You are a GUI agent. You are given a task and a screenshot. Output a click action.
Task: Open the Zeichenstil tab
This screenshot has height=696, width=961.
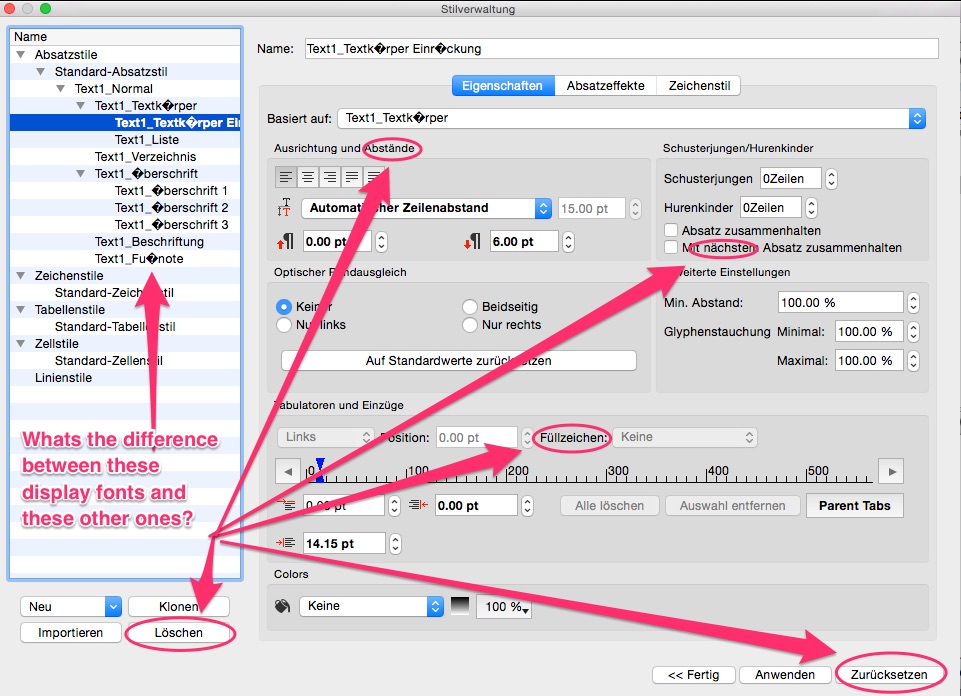(x=699, y=86)
